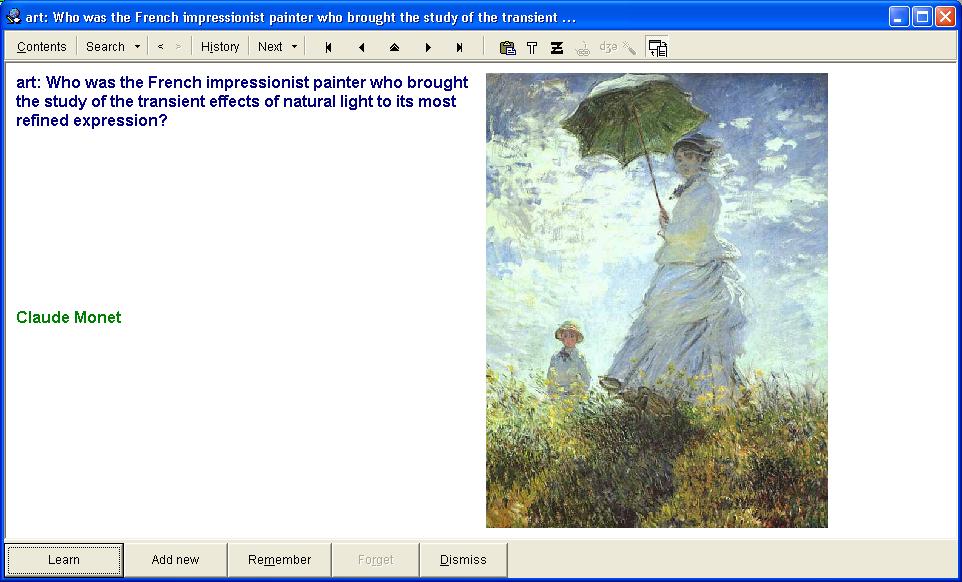Click the clipboard paste icon in toolbar

[x=507, y=47]
